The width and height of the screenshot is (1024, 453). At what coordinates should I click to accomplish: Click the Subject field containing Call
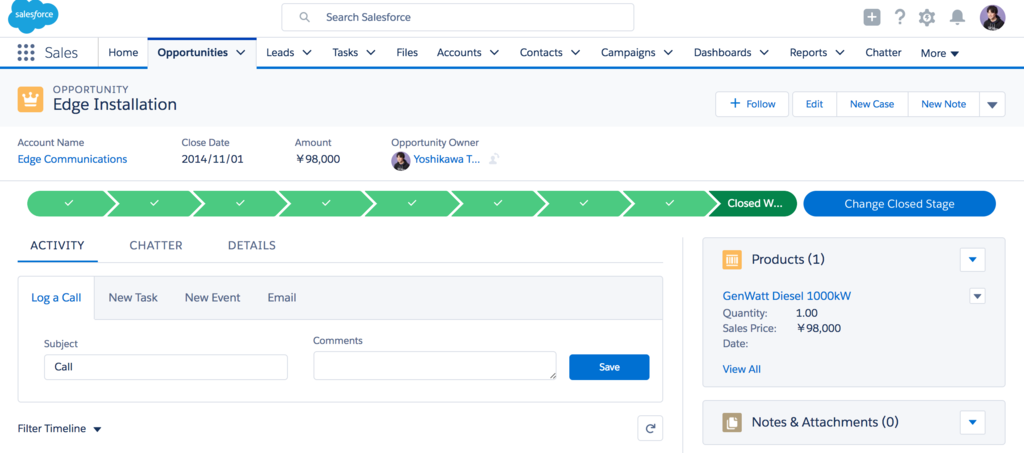coord(166,367)
